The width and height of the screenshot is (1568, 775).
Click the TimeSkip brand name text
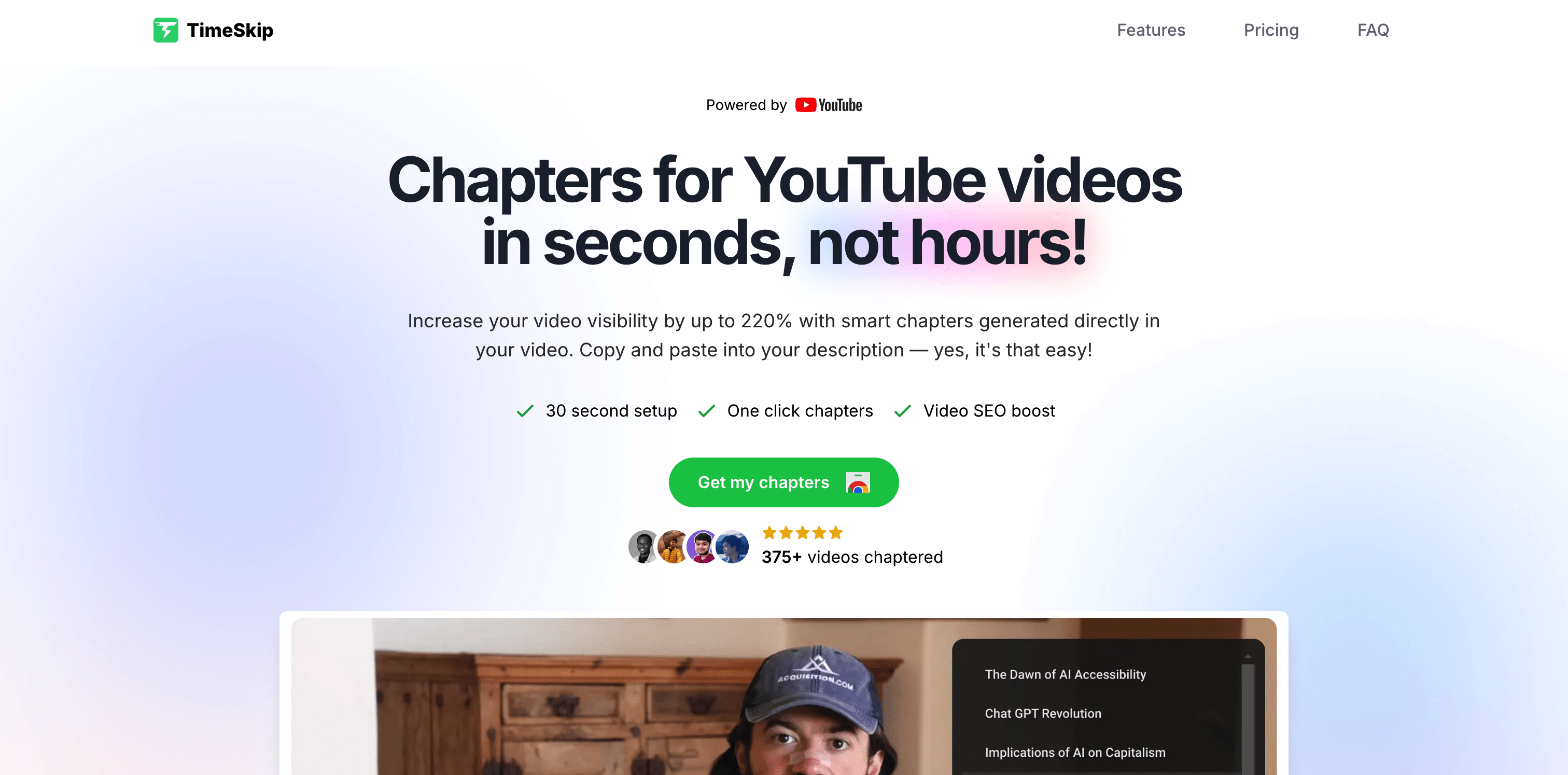click(230, 30)
